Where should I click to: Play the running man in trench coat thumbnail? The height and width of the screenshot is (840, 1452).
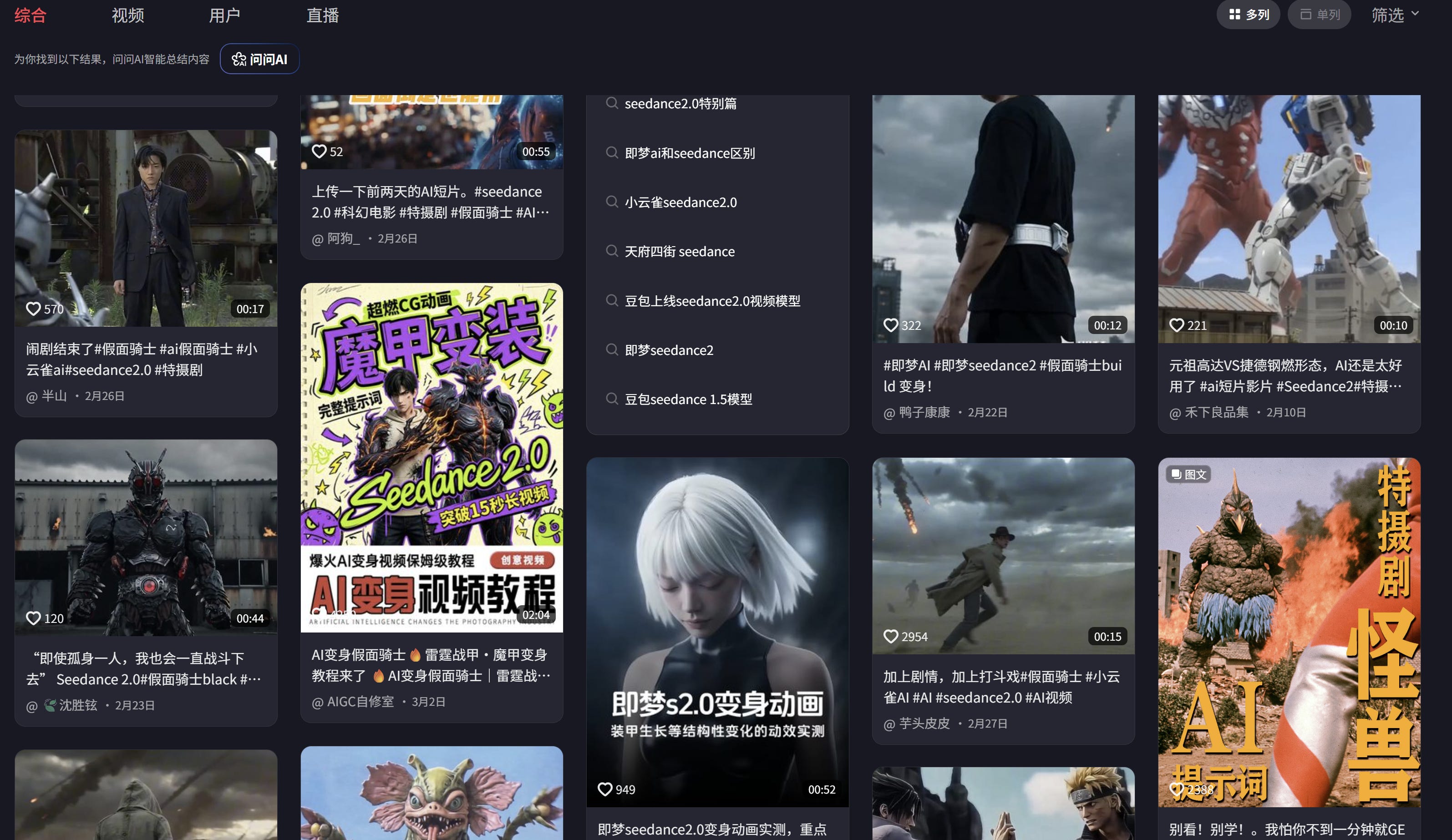point(1003,556)
